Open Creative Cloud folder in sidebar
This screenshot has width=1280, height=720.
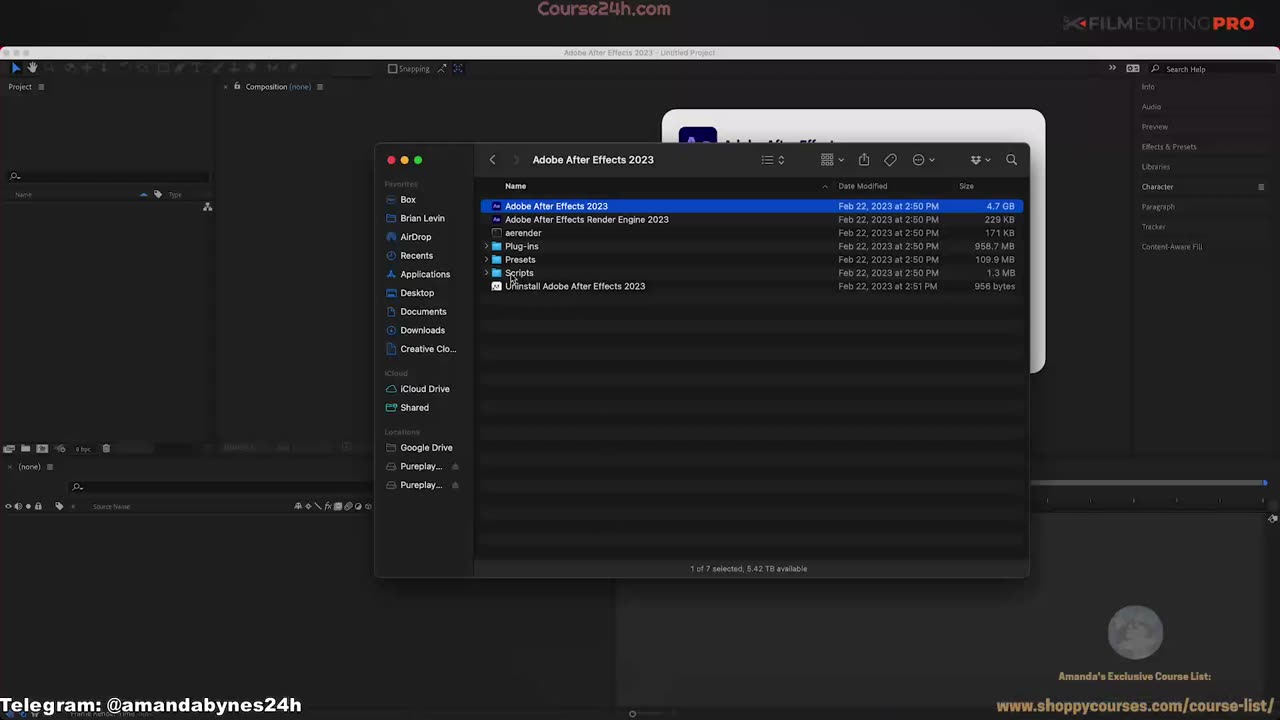(x=427, y=349)
